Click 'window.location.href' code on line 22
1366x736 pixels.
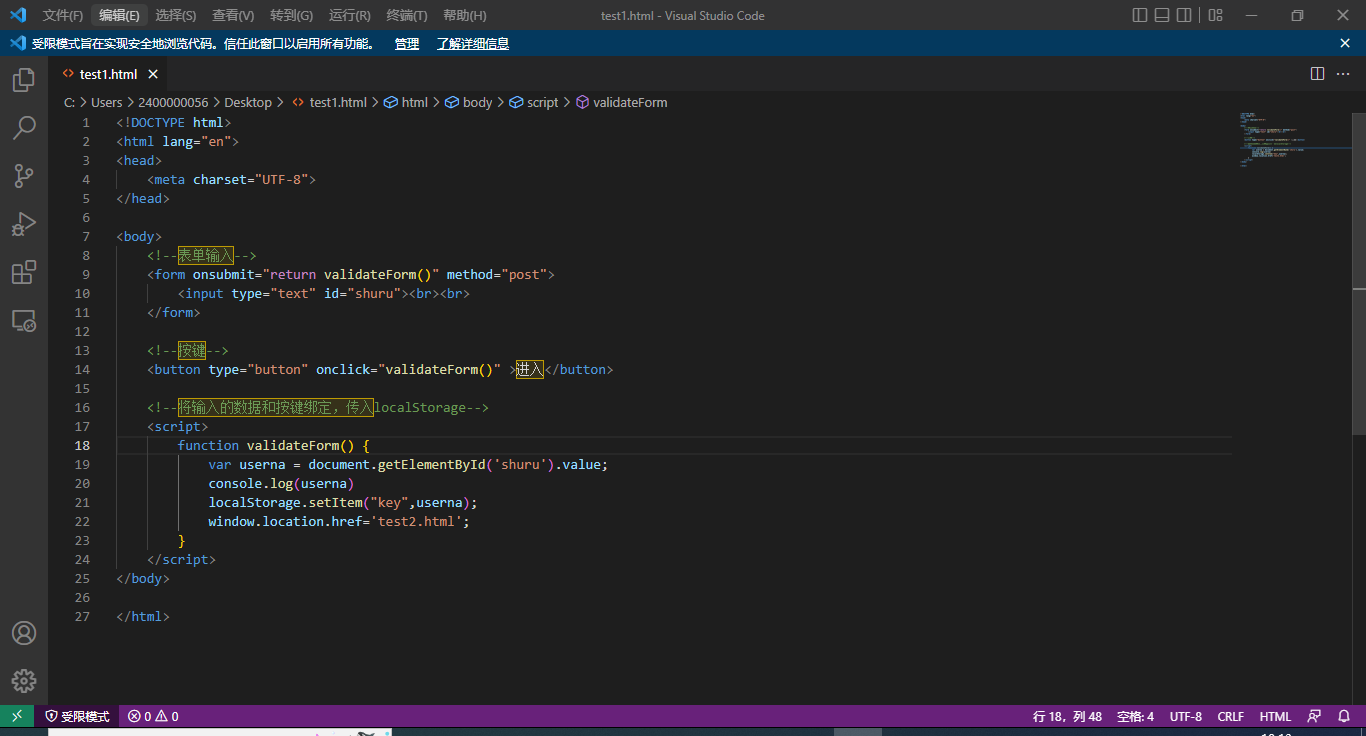tap(285, 521)
